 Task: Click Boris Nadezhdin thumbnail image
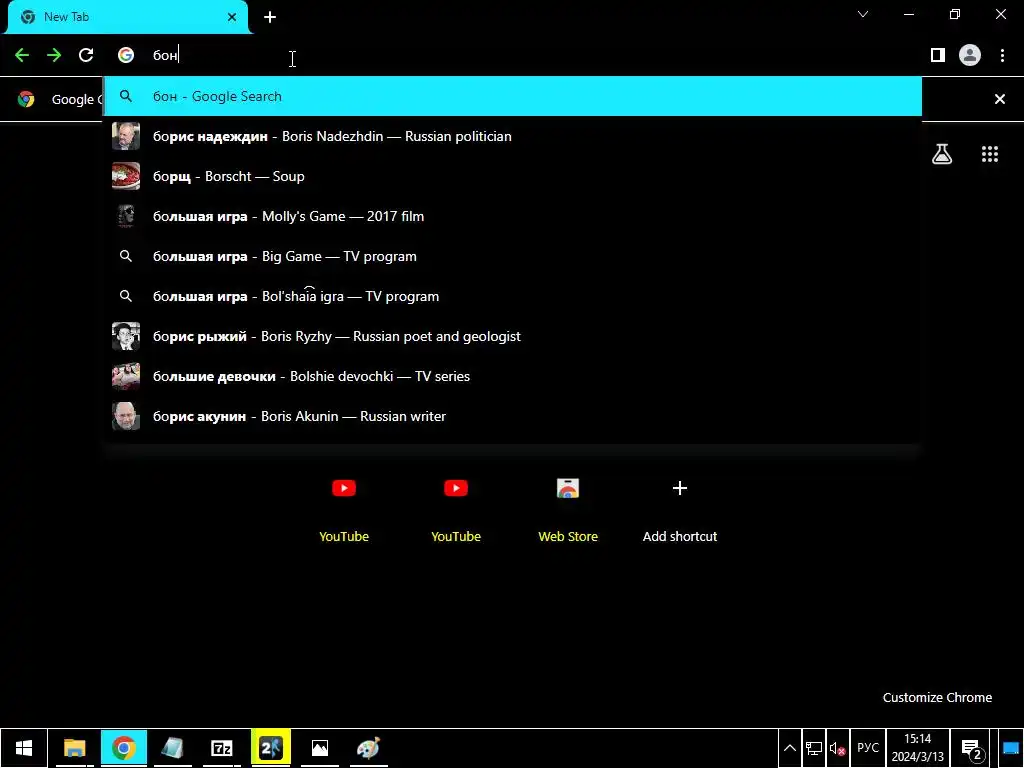pyautogui.click(x=126, y=136)
